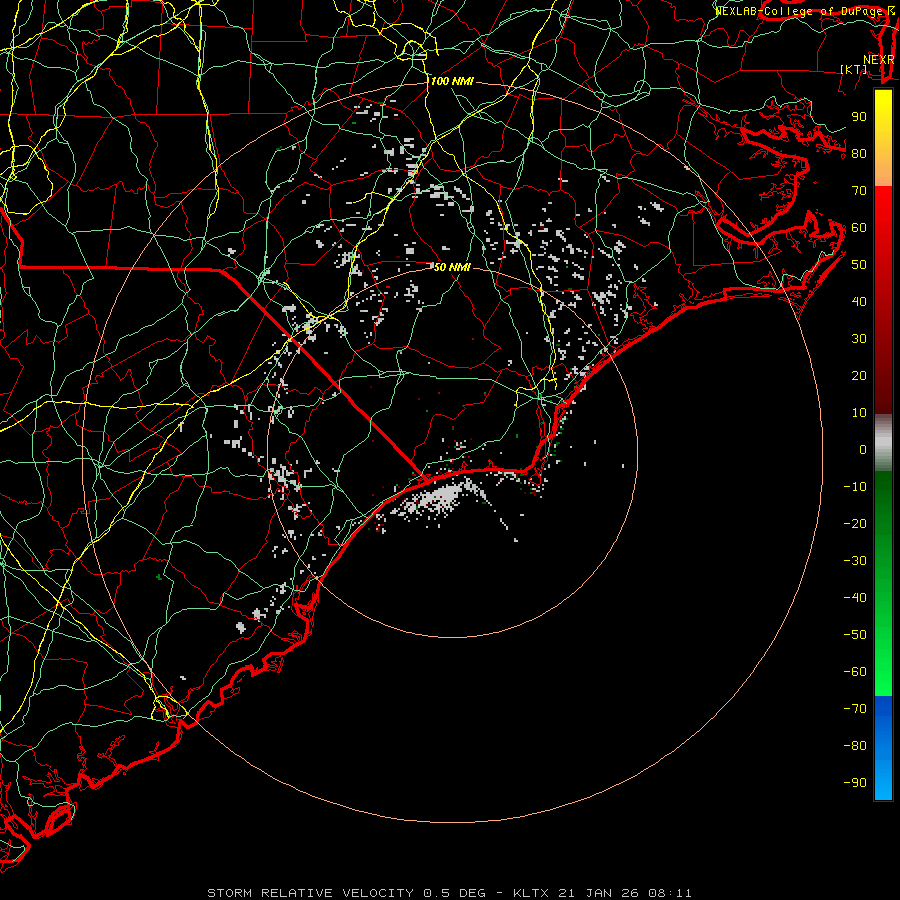Select the -40 value on the velocity scale

click(x=855, y=598)
